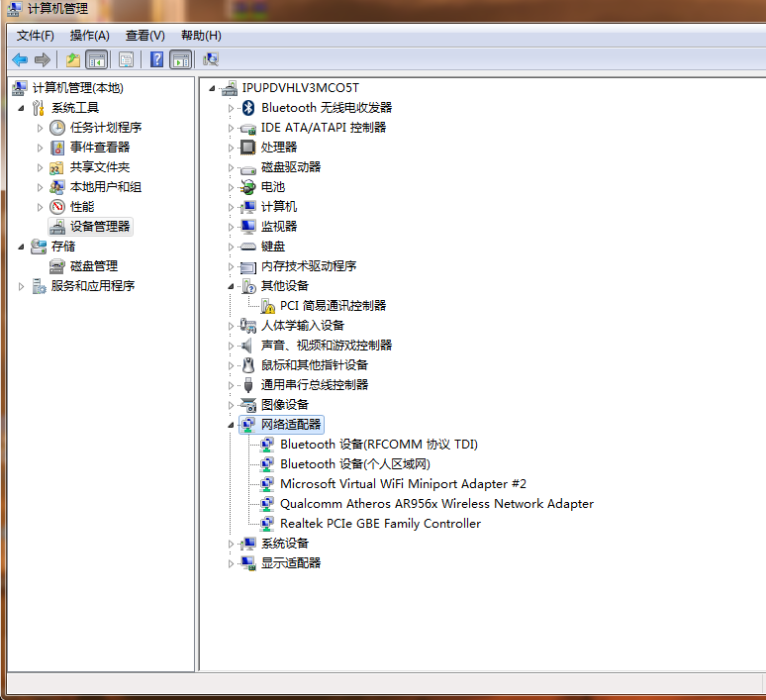Click the 显示适配器 display icon
The height and width of the screenshot is (700, 766).
pos(248,563)
